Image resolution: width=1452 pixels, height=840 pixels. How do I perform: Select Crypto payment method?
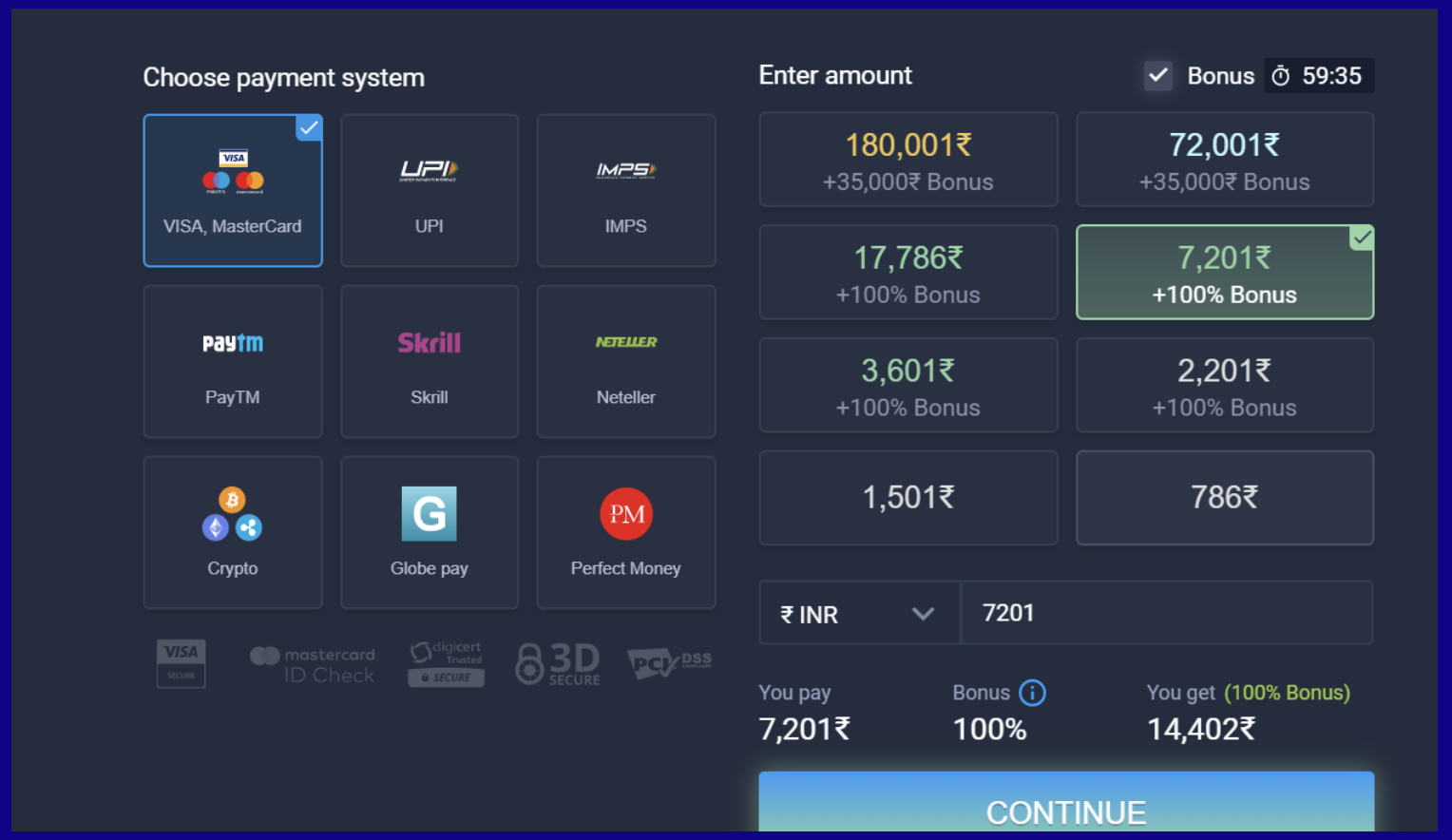(x=233, y=532)
